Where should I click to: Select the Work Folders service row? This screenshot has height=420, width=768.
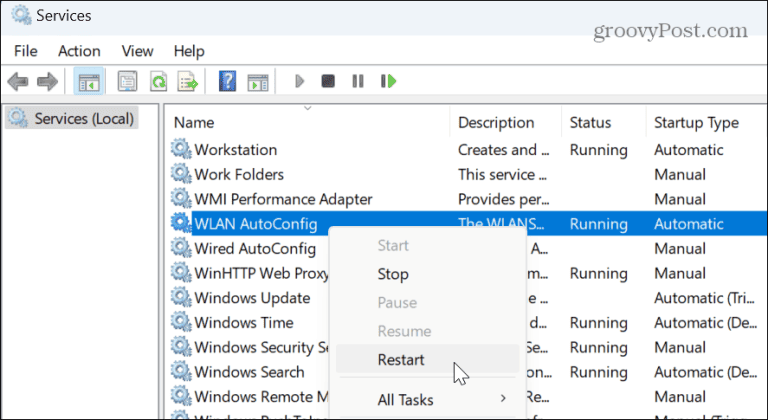[x=239, y=174]
